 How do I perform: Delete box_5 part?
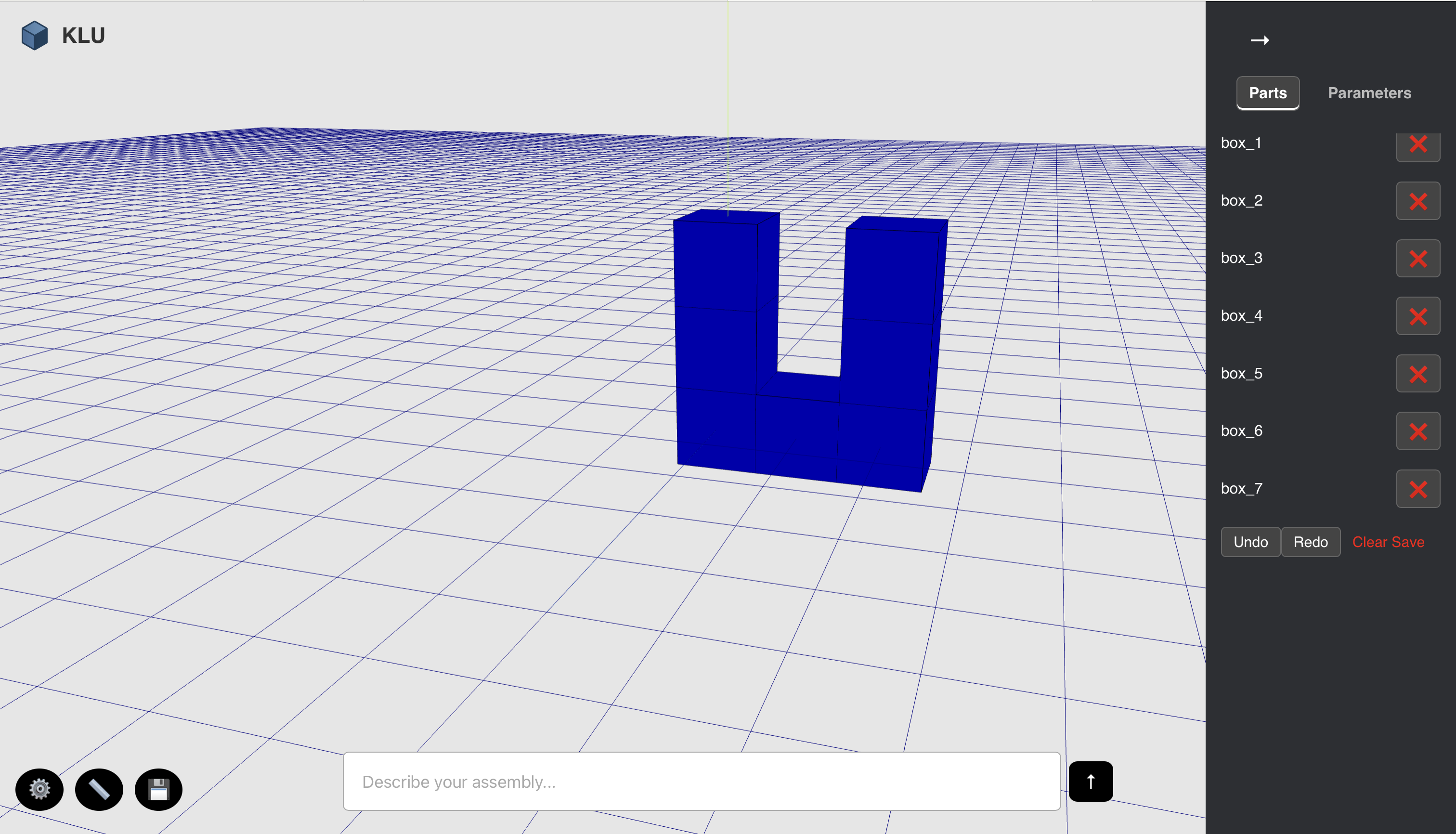coord(1418,374)
